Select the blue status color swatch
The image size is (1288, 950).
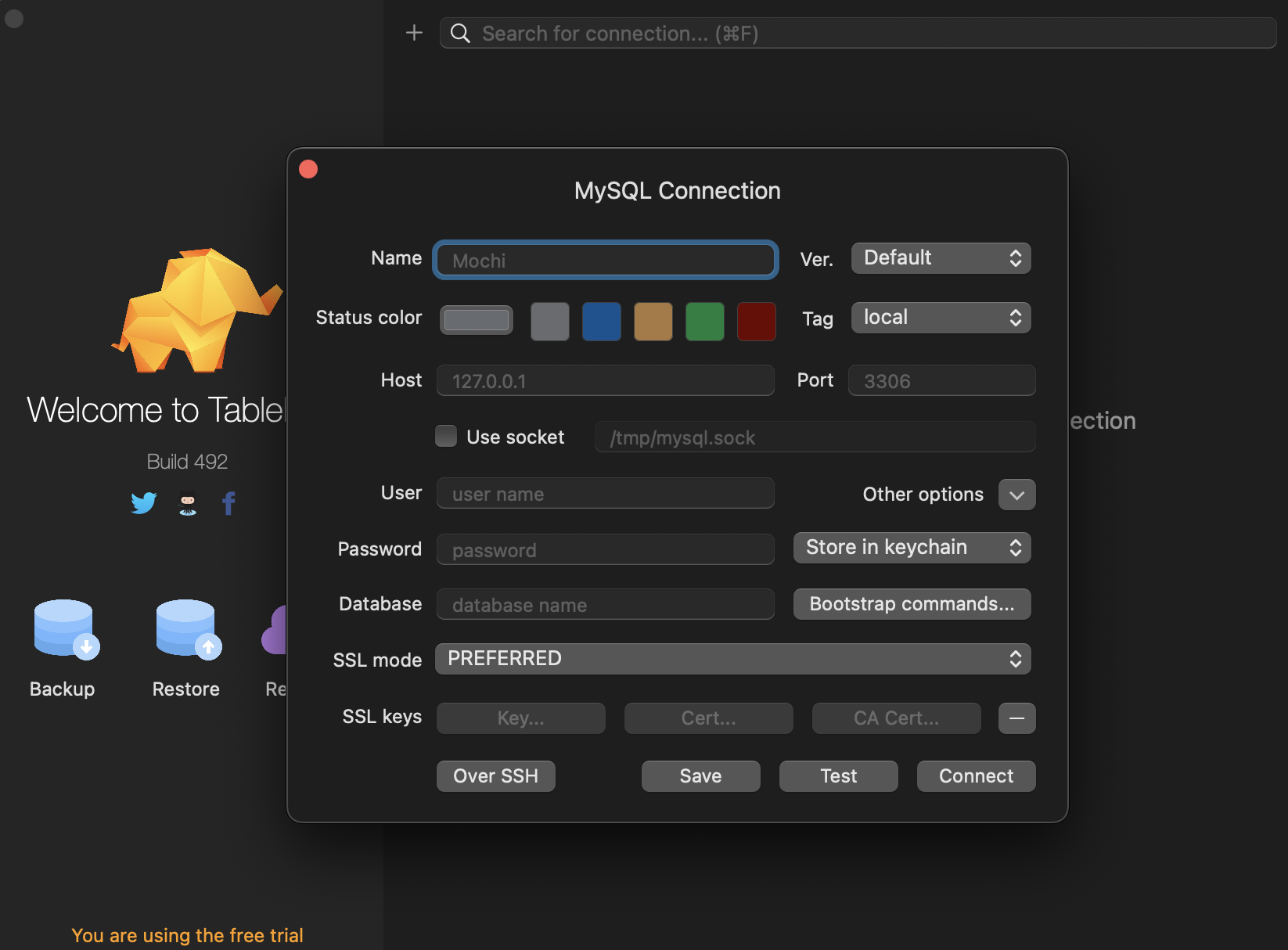[602, 322]
